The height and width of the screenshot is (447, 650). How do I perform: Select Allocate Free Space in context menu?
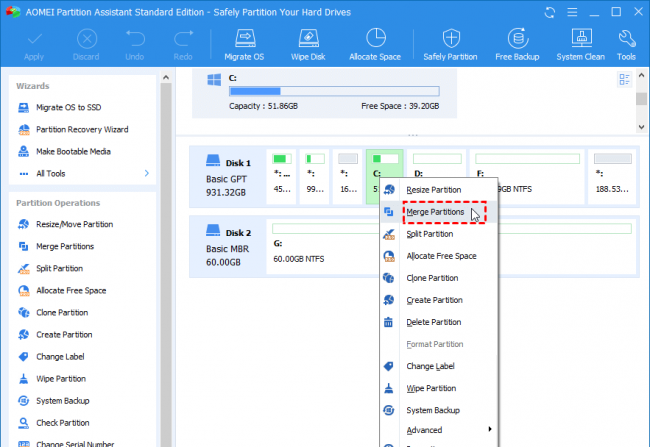(439, 256)
